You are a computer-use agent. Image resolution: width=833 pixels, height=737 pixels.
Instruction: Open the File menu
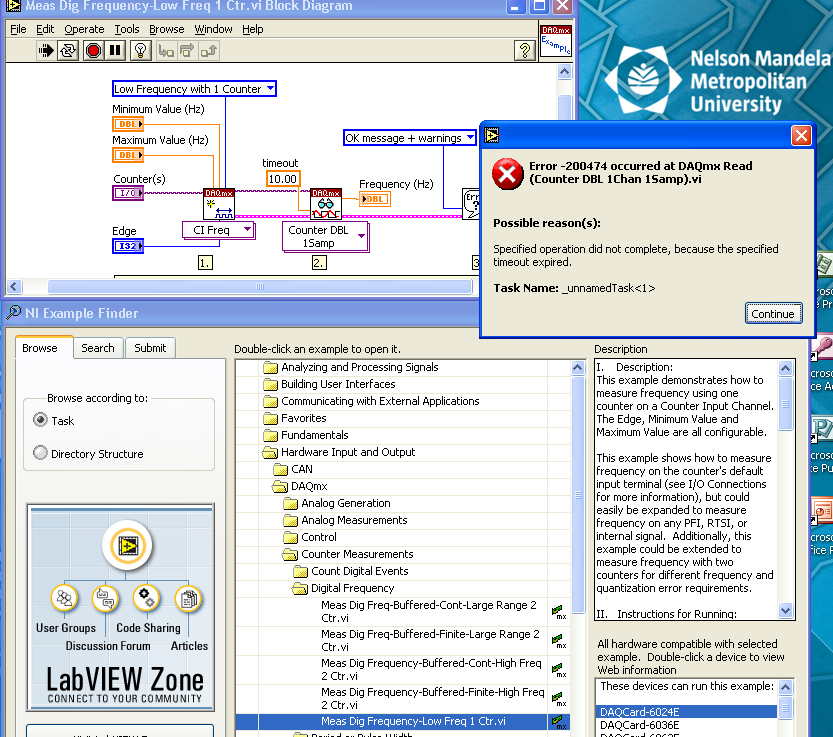(18, 29)
